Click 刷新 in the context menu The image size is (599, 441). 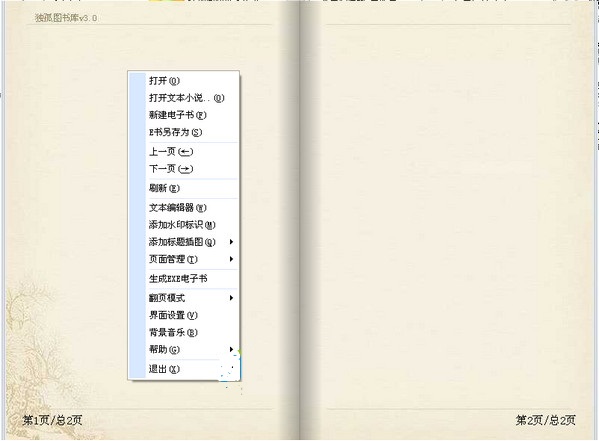pos(183,188)
